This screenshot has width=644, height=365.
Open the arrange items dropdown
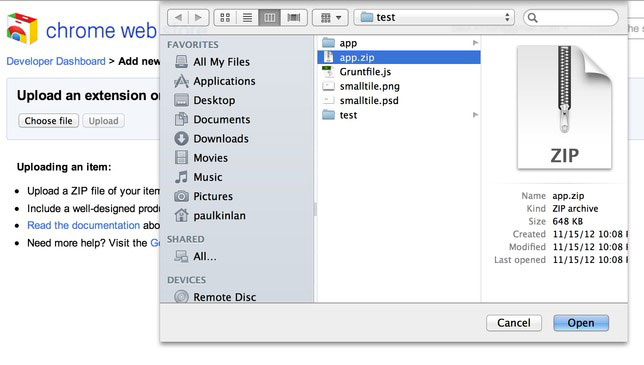point(330,18)
